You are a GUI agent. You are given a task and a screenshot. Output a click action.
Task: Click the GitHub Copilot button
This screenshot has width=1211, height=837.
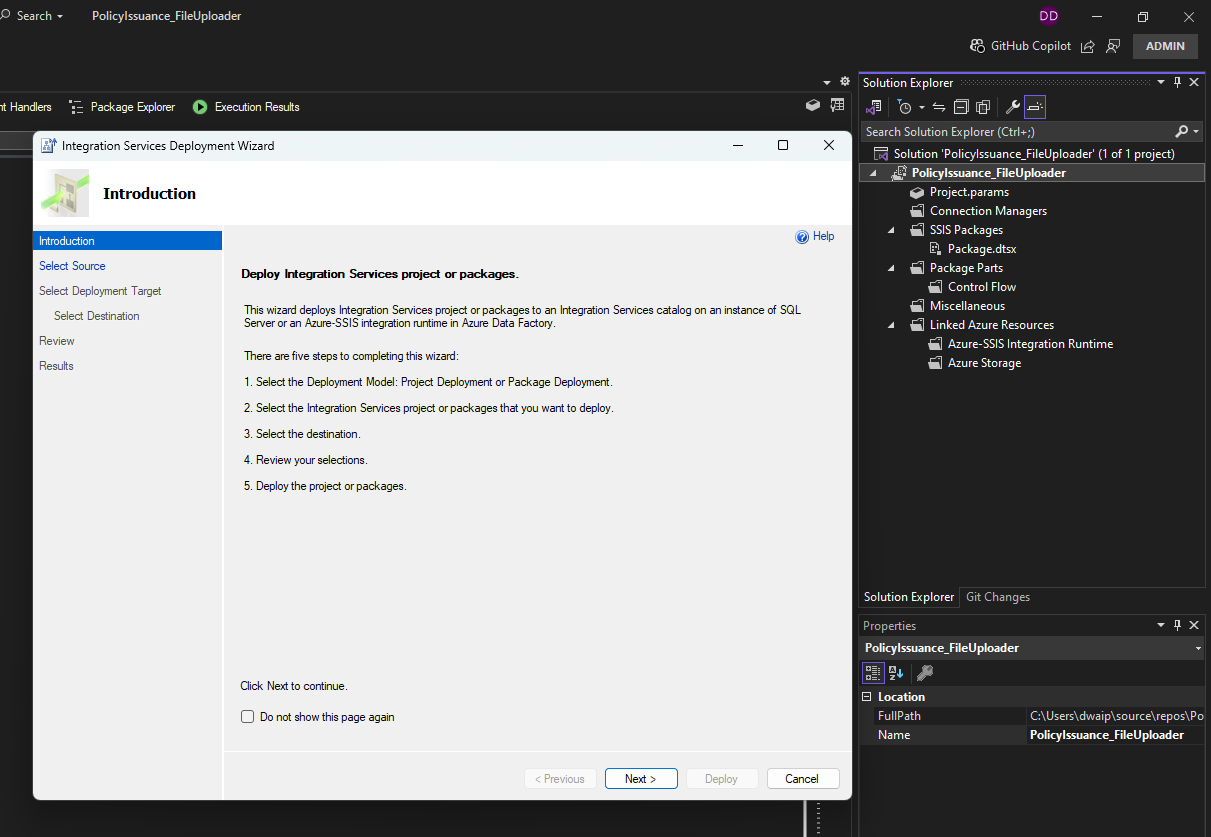[1020, 46]
